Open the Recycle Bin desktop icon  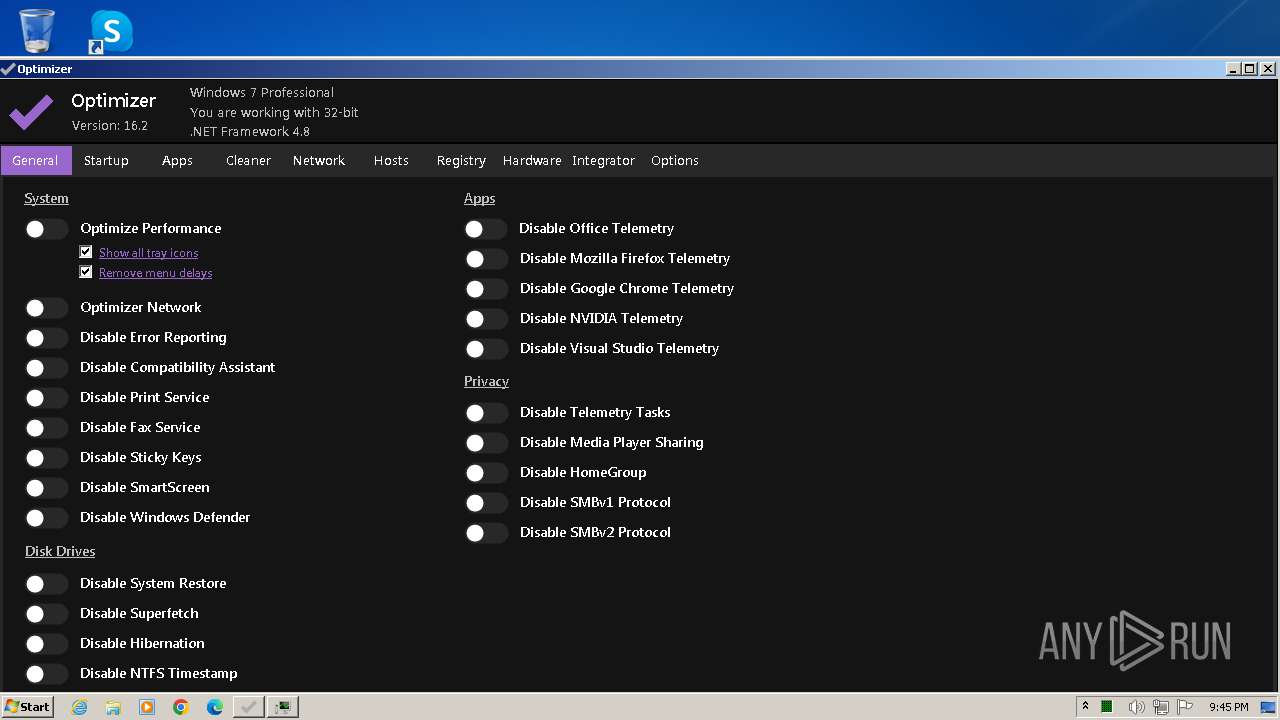(37, 29)
